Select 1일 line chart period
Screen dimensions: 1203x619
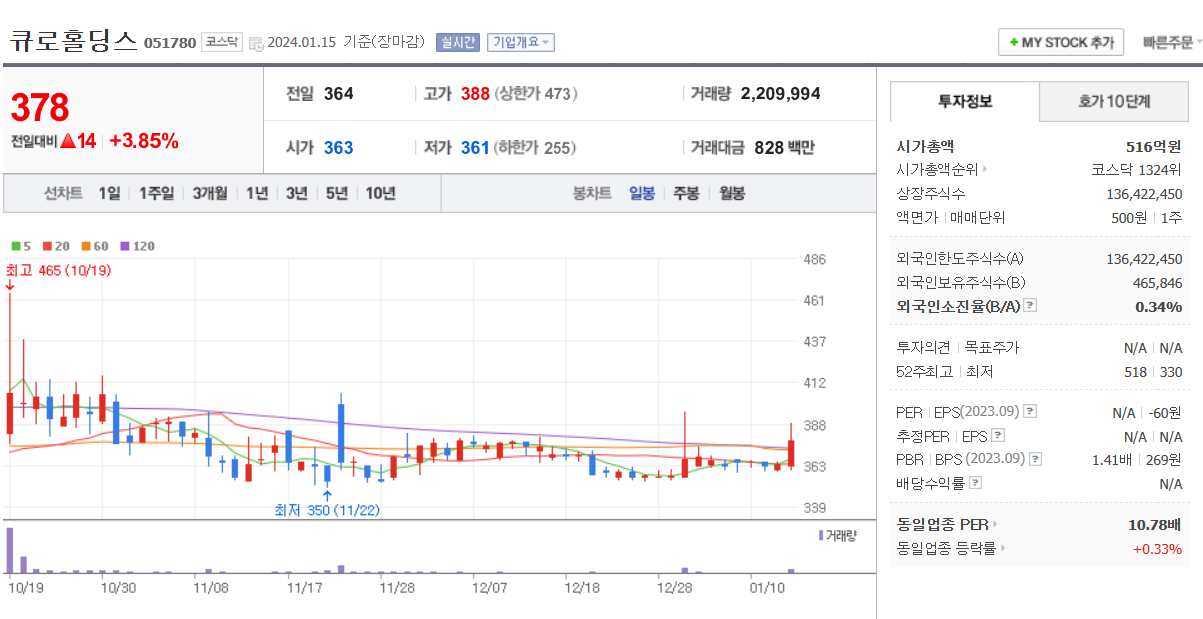click(x=110, y=193)
